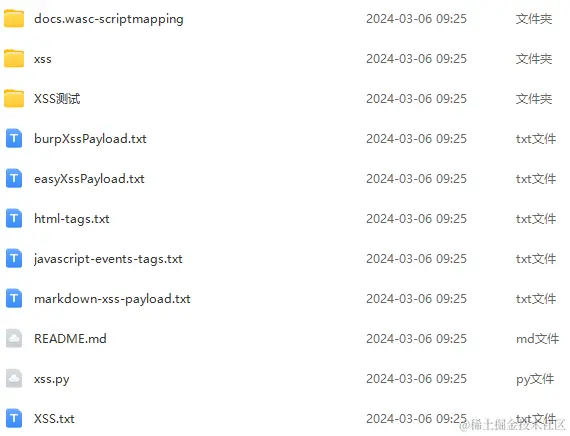Open the docs.wasc-scriptmapping folder icon
570x436 pixels.
tap(14, 19)
